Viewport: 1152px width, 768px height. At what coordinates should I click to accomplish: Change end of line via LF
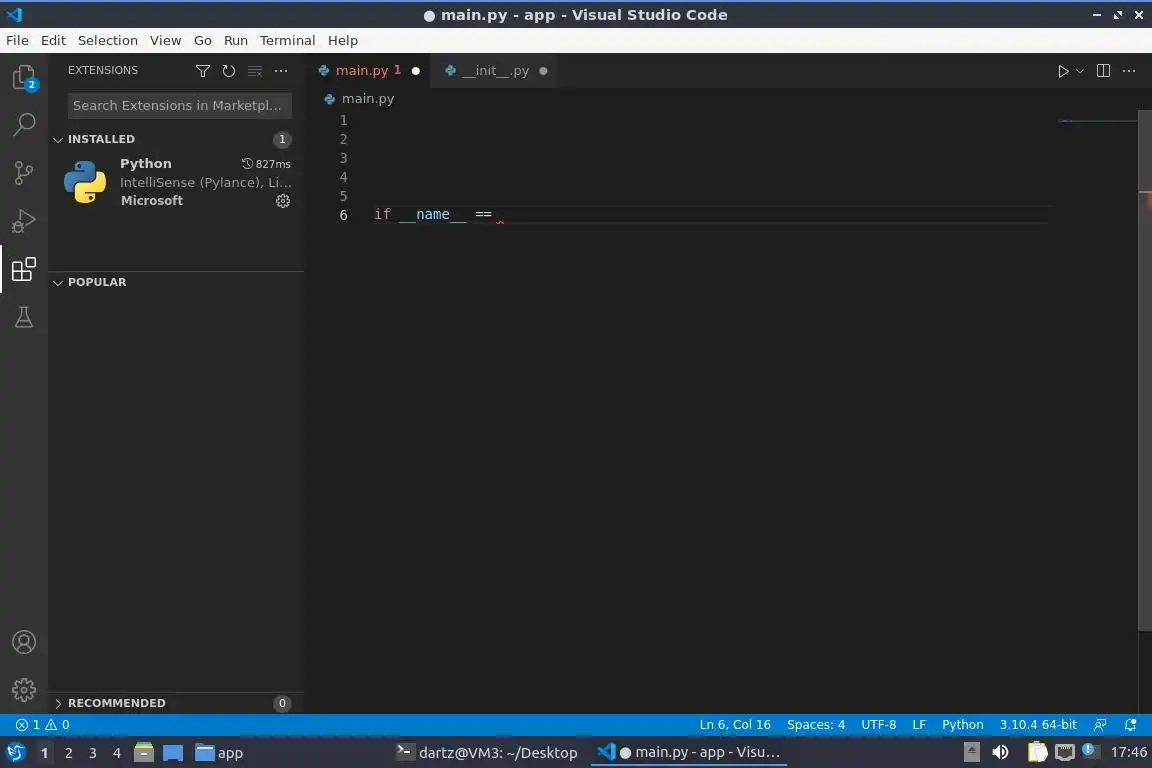click(x=918, y=725)
